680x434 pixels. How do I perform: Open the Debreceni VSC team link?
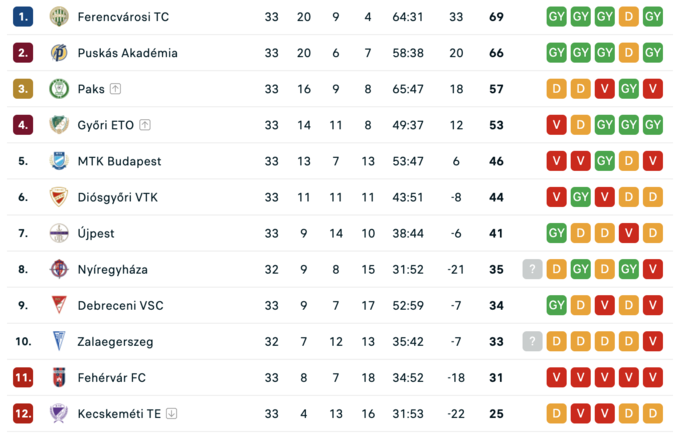[x=120, y=305]
